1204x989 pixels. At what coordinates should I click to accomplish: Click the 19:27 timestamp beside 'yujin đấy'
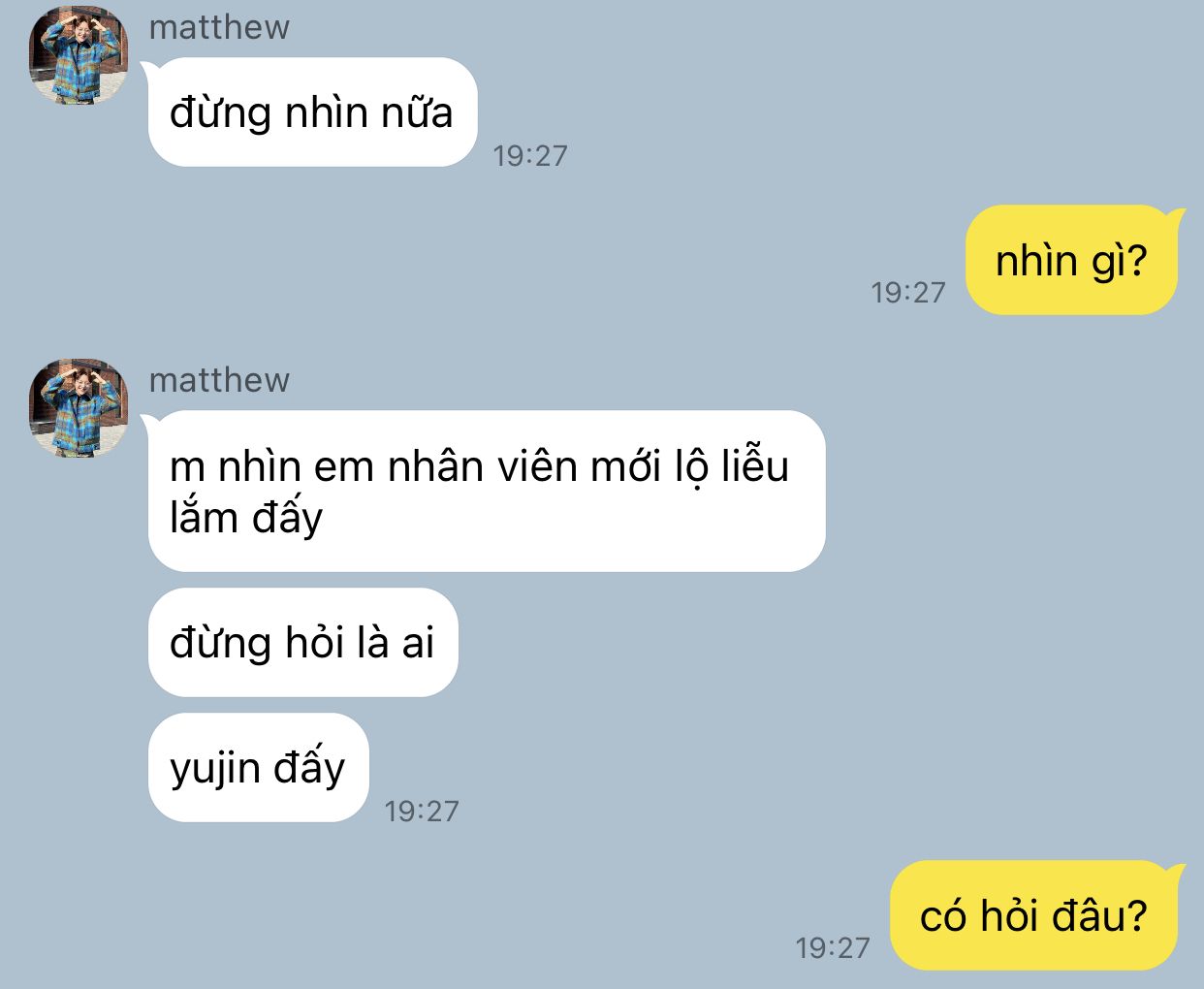422,811
